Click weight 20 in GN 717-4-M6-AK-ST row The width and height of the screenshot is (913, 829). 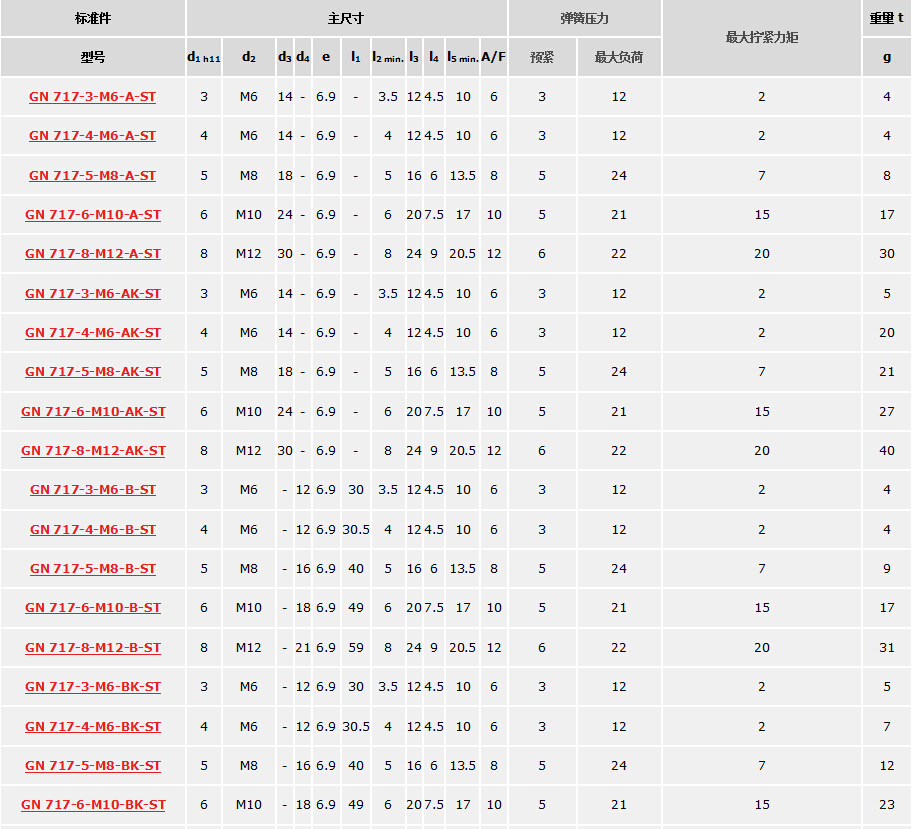click(x=887, y=332)
